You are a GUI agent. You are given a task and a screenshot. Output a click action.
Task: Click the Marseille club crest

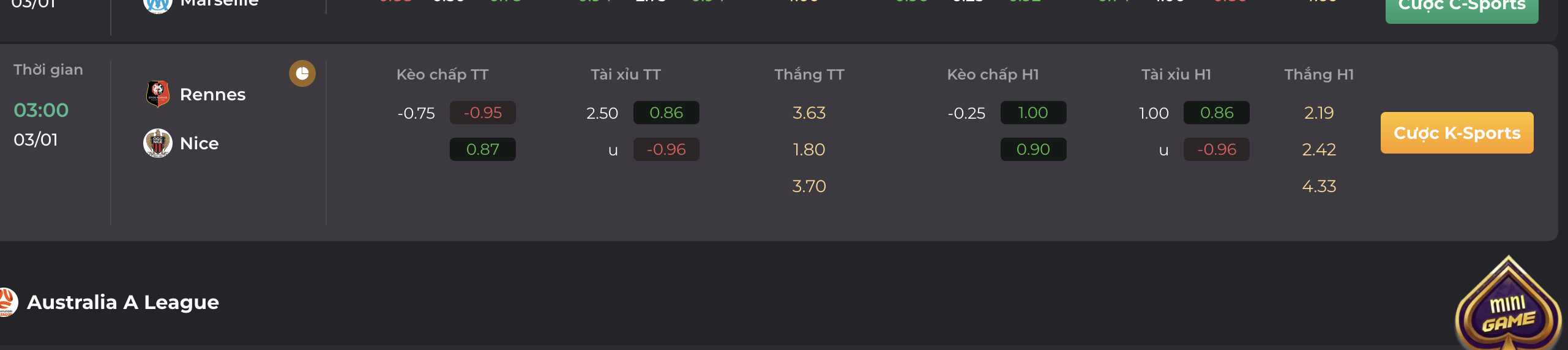point(157,5)
